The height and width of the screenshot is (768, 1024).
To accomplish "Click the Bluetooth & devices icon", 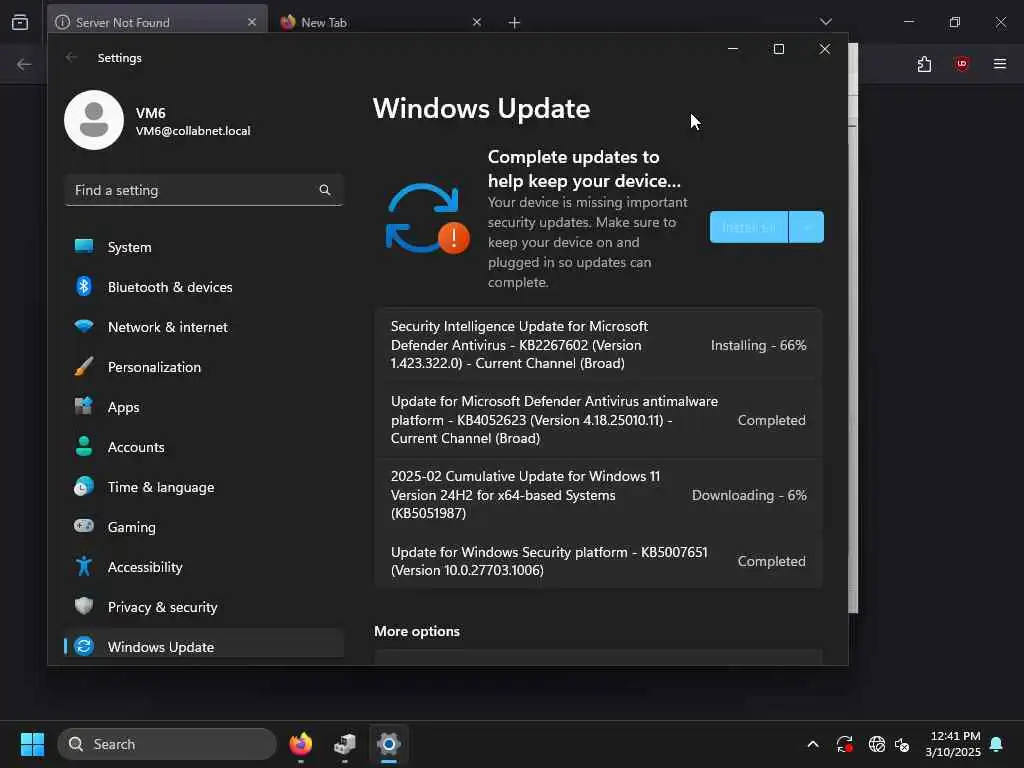I will click(84, 286).
